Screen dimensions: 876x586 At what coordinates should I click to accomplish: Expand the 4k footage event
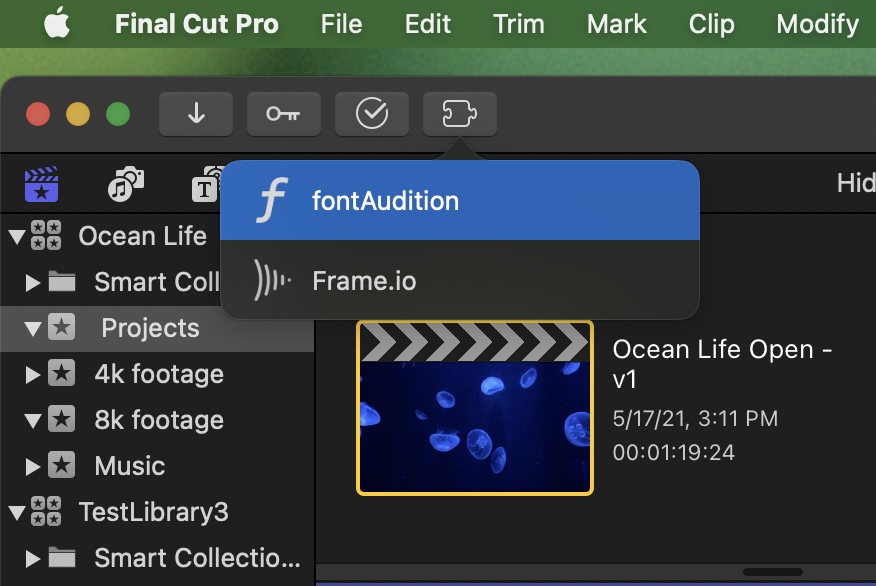33,375
